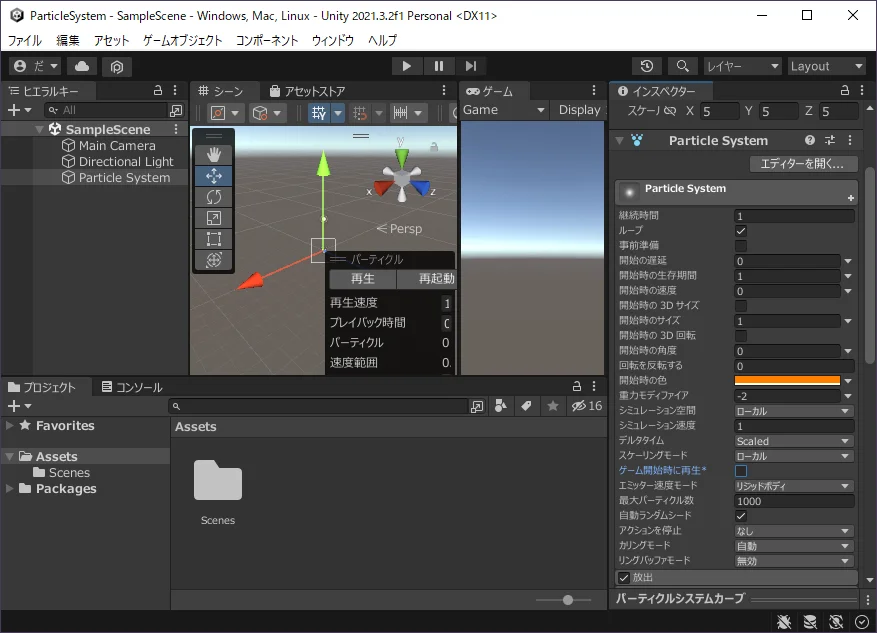This screenshot has height=633, width=877.
Task: Open Particle System component help icon
Action: point(809,140)
